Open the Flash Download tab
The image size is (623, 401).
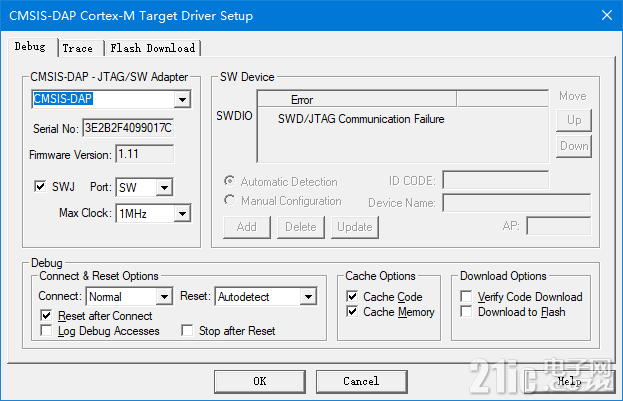(153, 48)
